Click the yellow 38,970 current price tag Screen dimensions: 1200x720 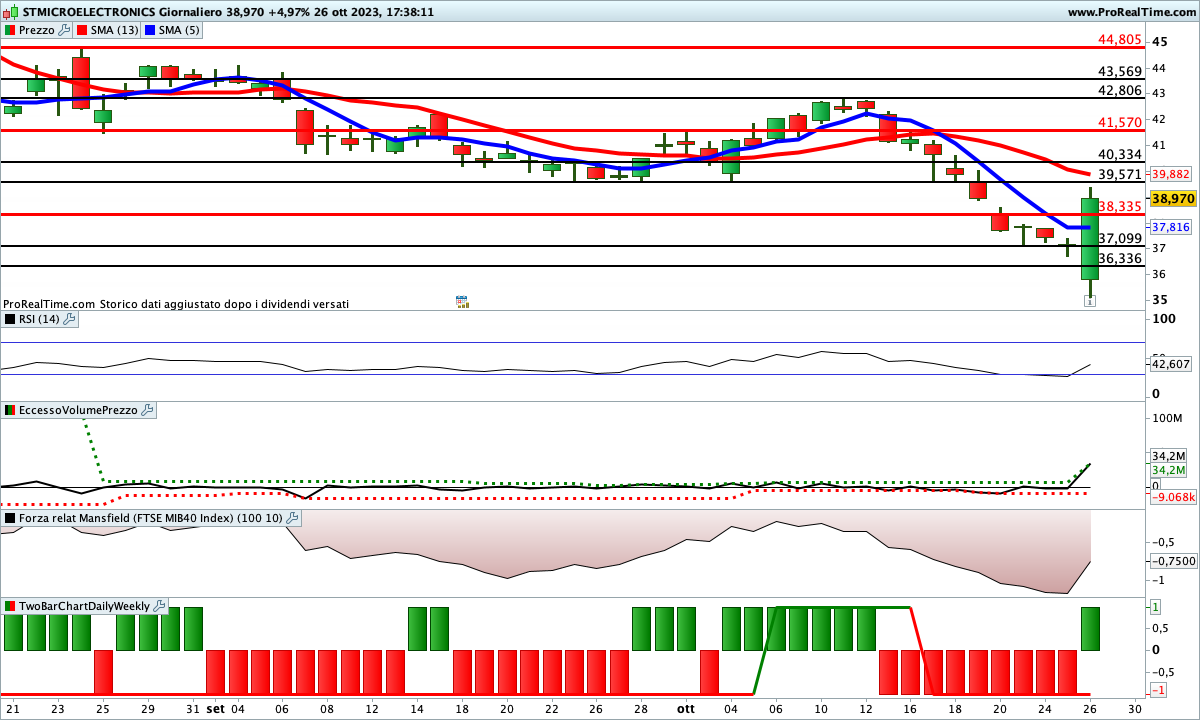1172,199
